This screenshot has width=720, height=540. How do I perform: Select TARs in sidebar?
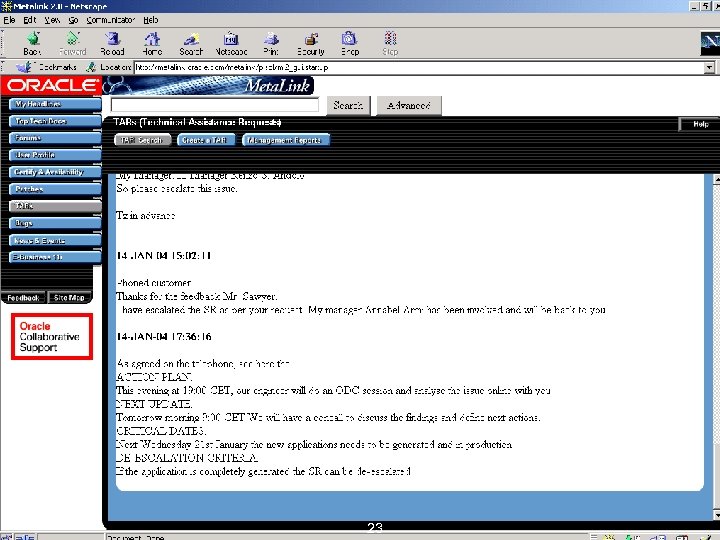(55, 206)
